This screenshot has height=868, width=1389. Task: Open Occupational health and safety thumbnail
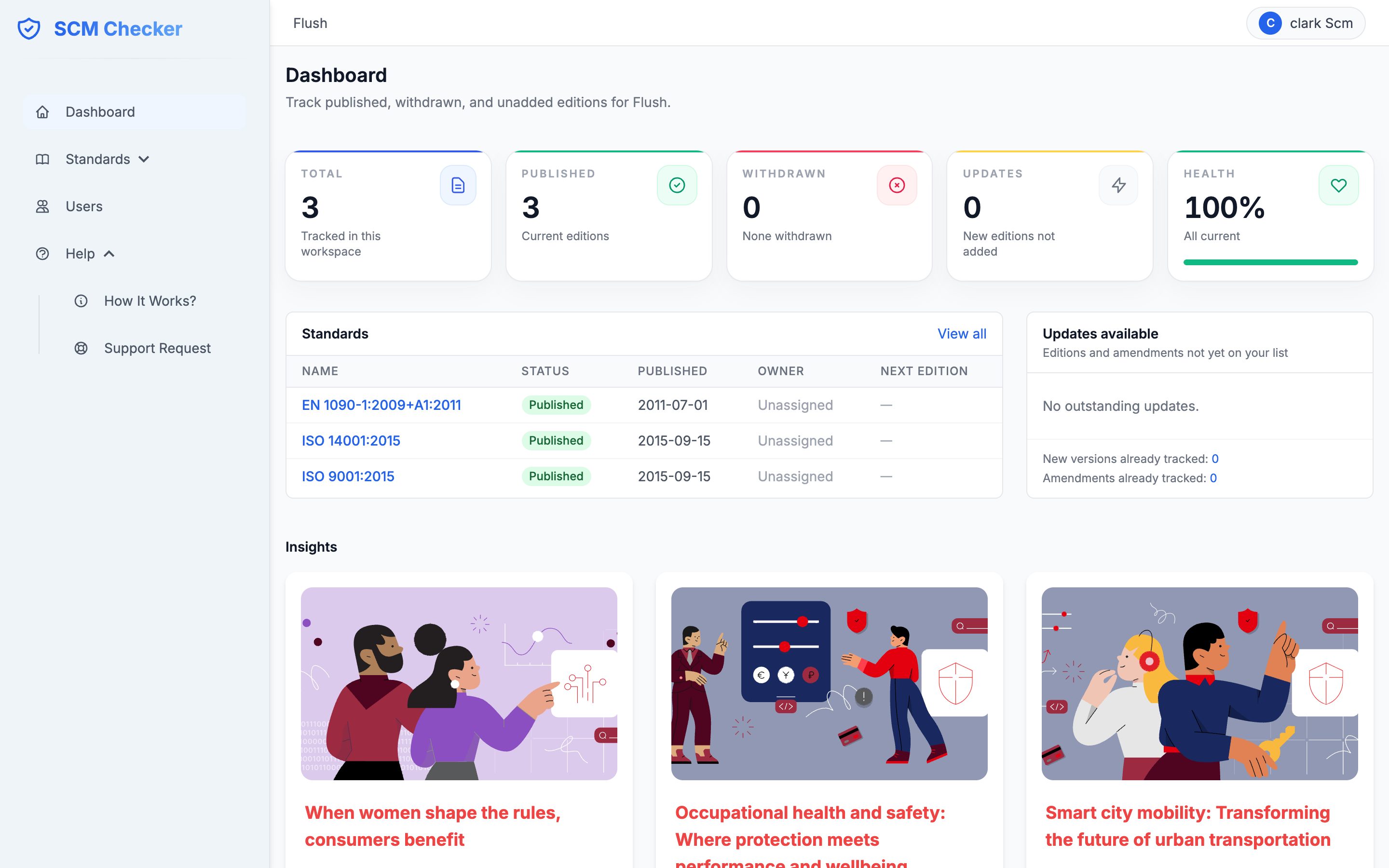829,683
